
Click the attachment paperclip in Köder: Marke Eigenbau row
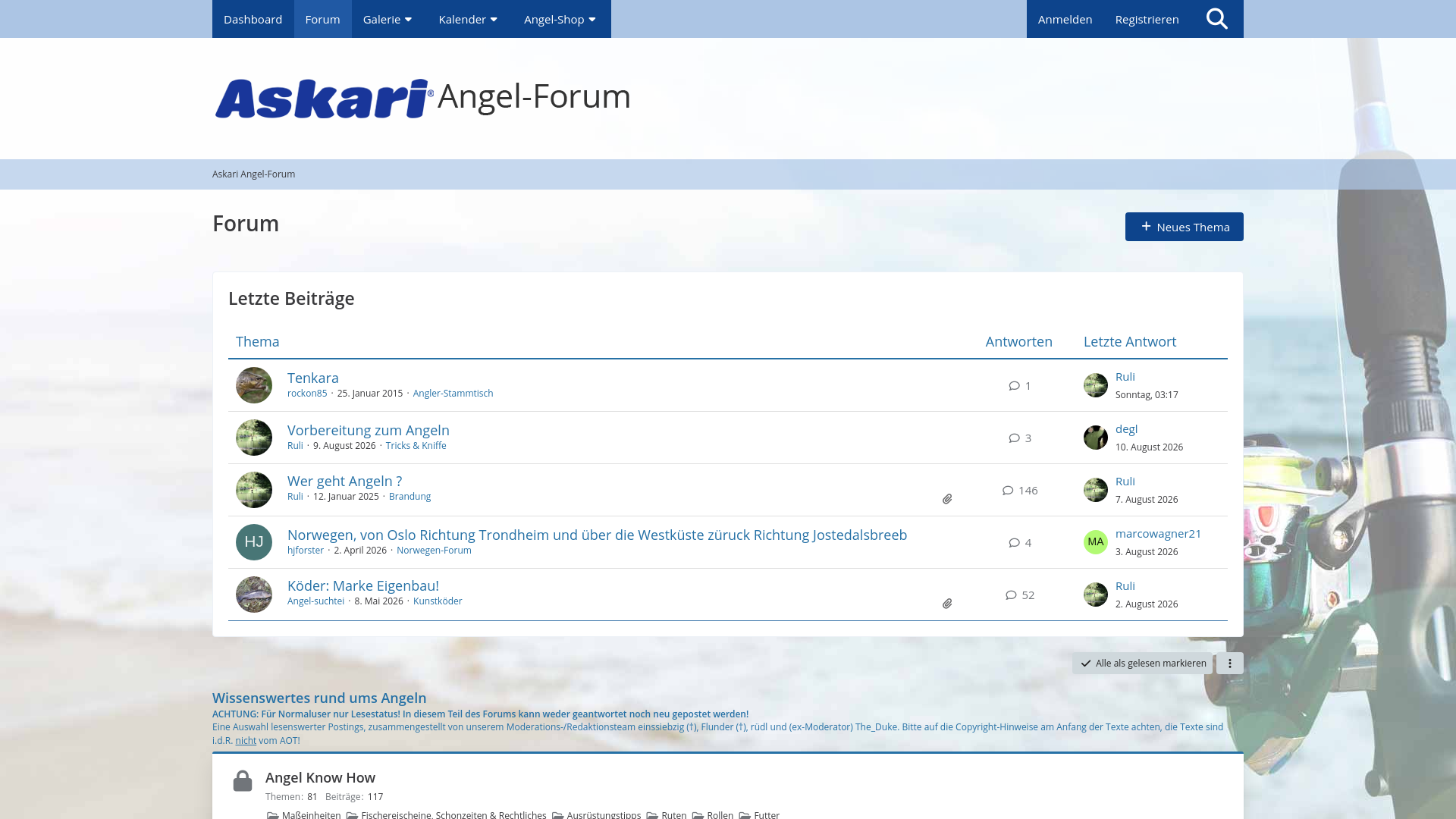[947, 604]
